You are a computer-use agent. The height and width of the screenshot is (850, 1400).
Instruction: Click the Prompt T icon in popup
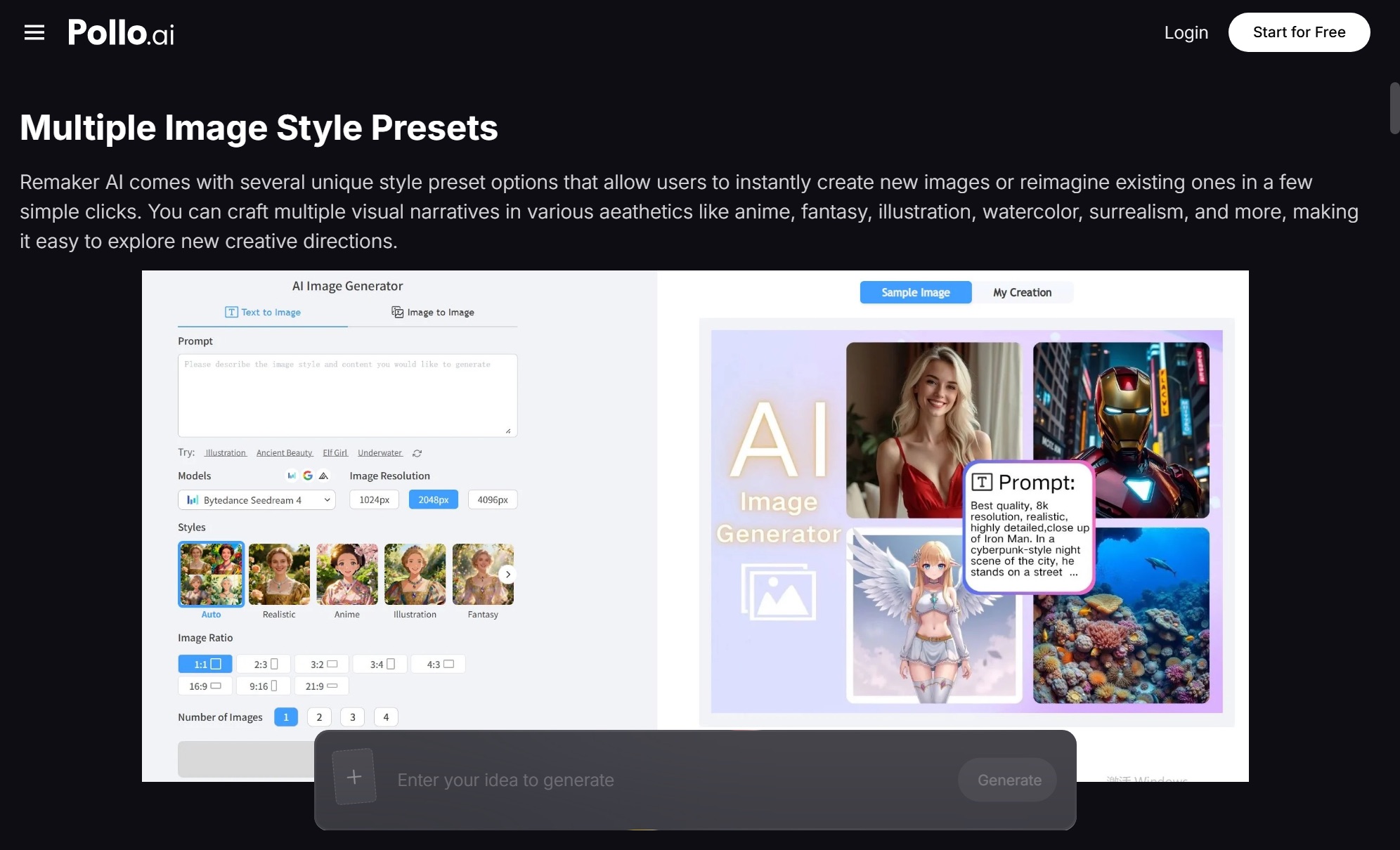(982, 482)
